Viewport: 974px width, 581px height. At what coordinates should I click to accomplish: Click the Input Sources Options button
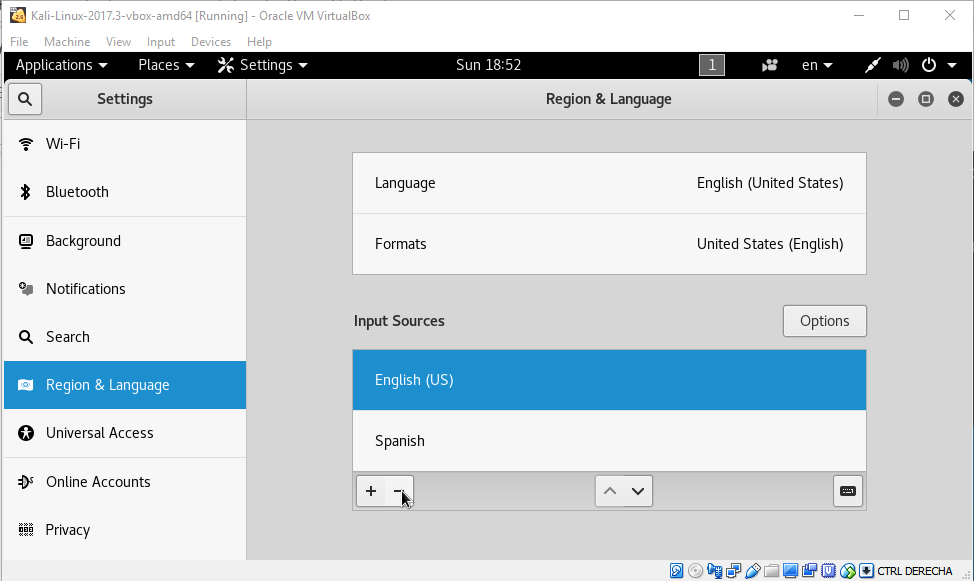[824, 321]
